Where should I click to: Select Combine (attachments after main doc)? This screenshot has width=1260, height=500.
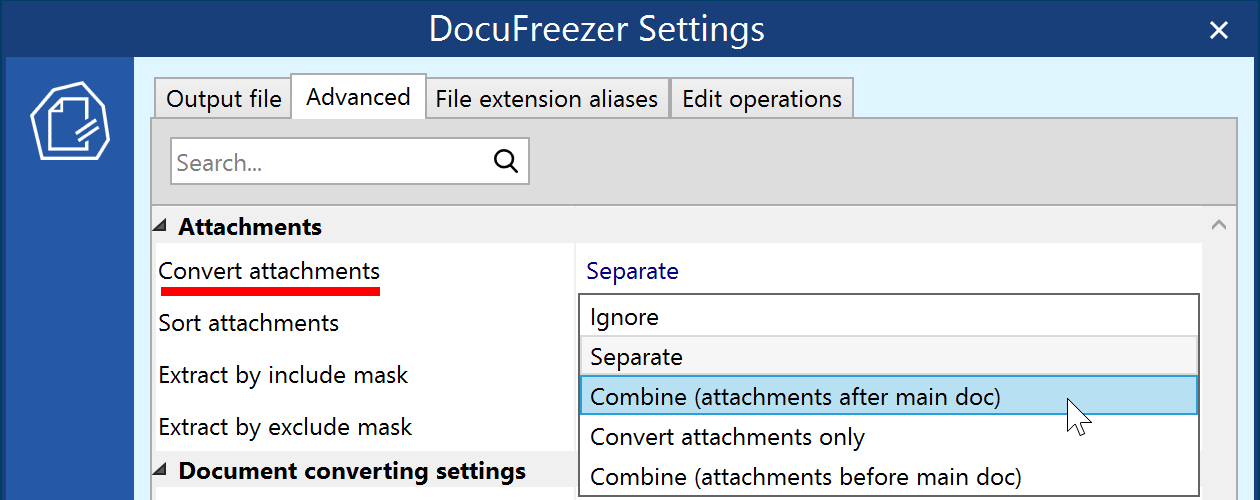click(795, 396)
